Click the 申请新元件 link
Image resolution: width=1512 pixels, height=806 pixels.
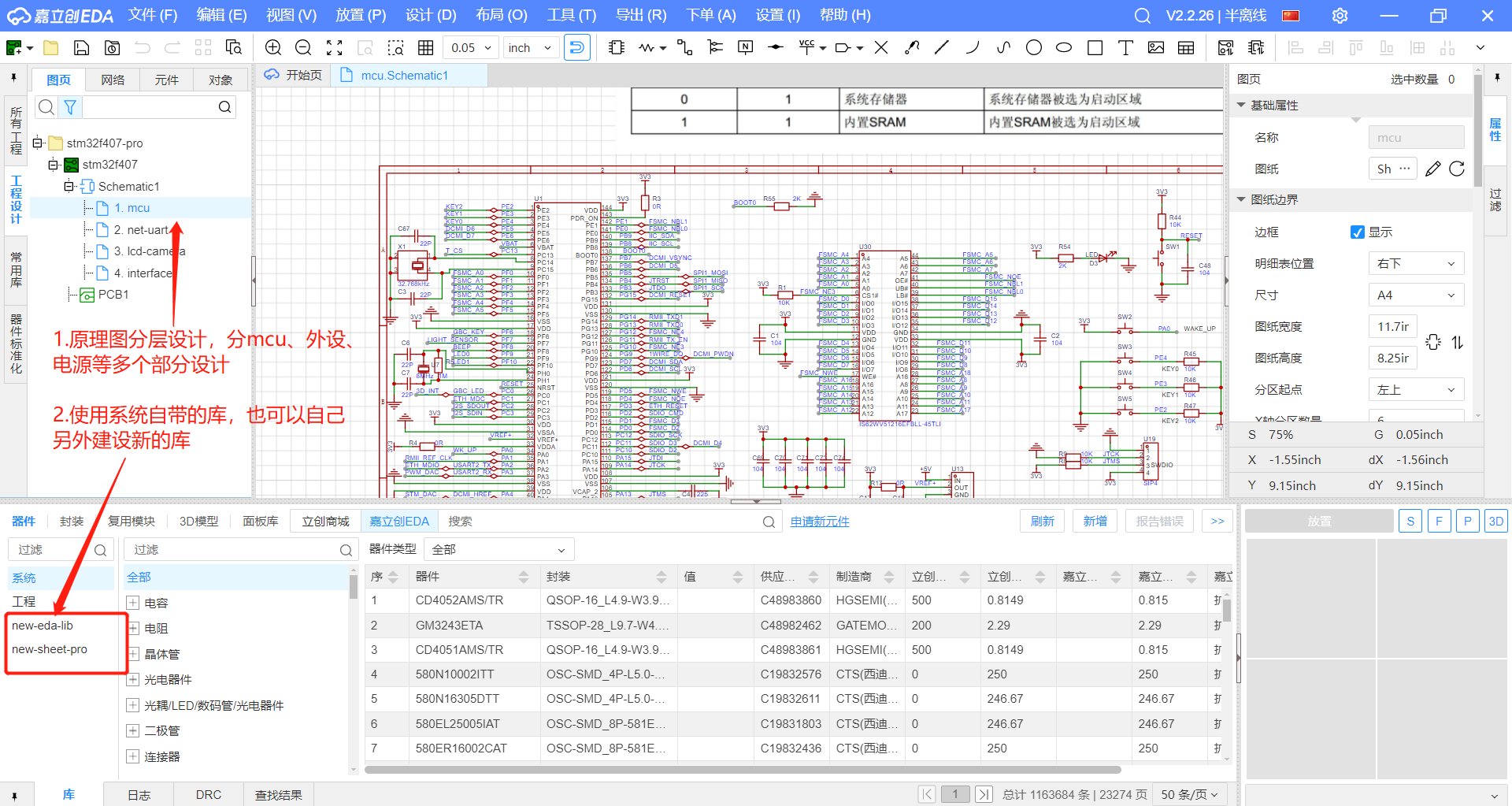tap(820, 521)
